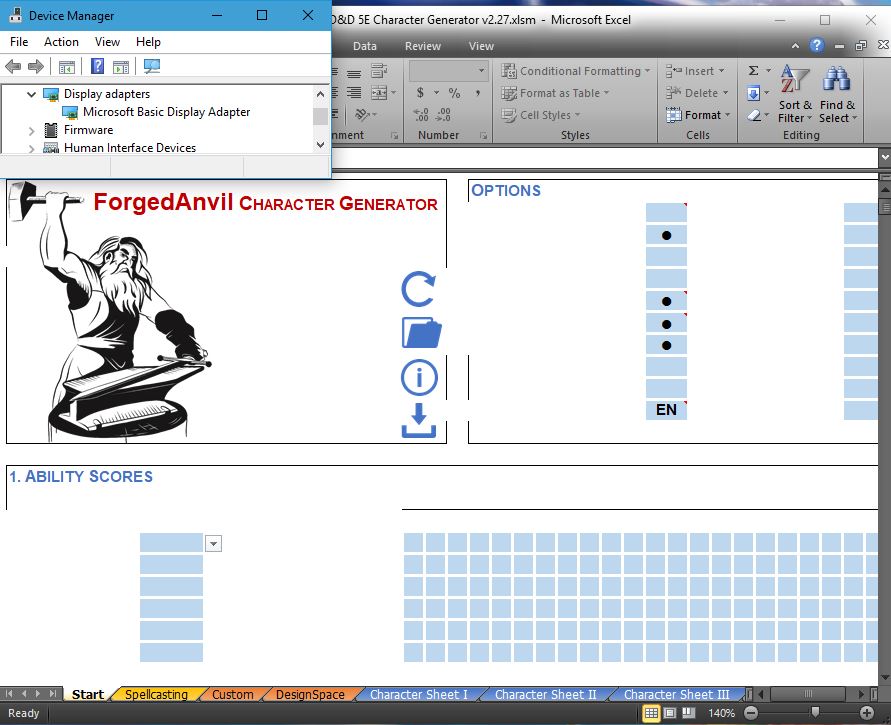891x725 pixels.
Task: Open the Cell Styles dropdown
Action: pos(541,115)
